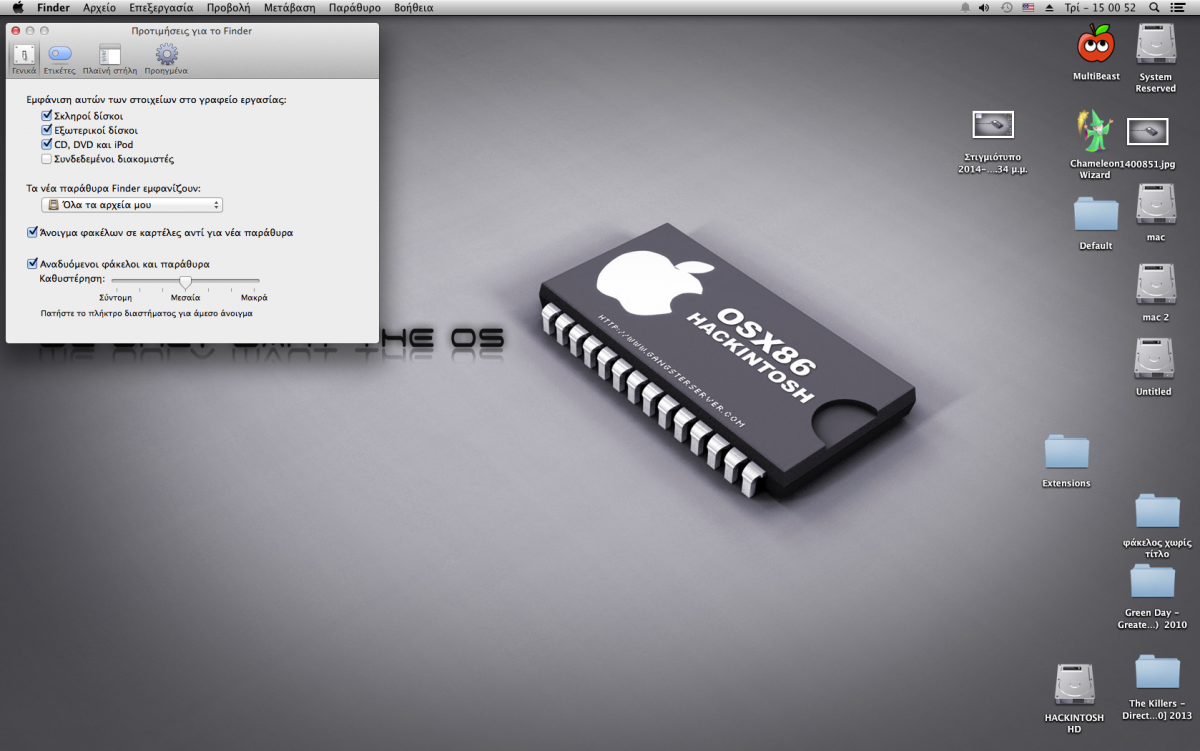Select the MultiBeast desktop icon

click(1096, 45)
